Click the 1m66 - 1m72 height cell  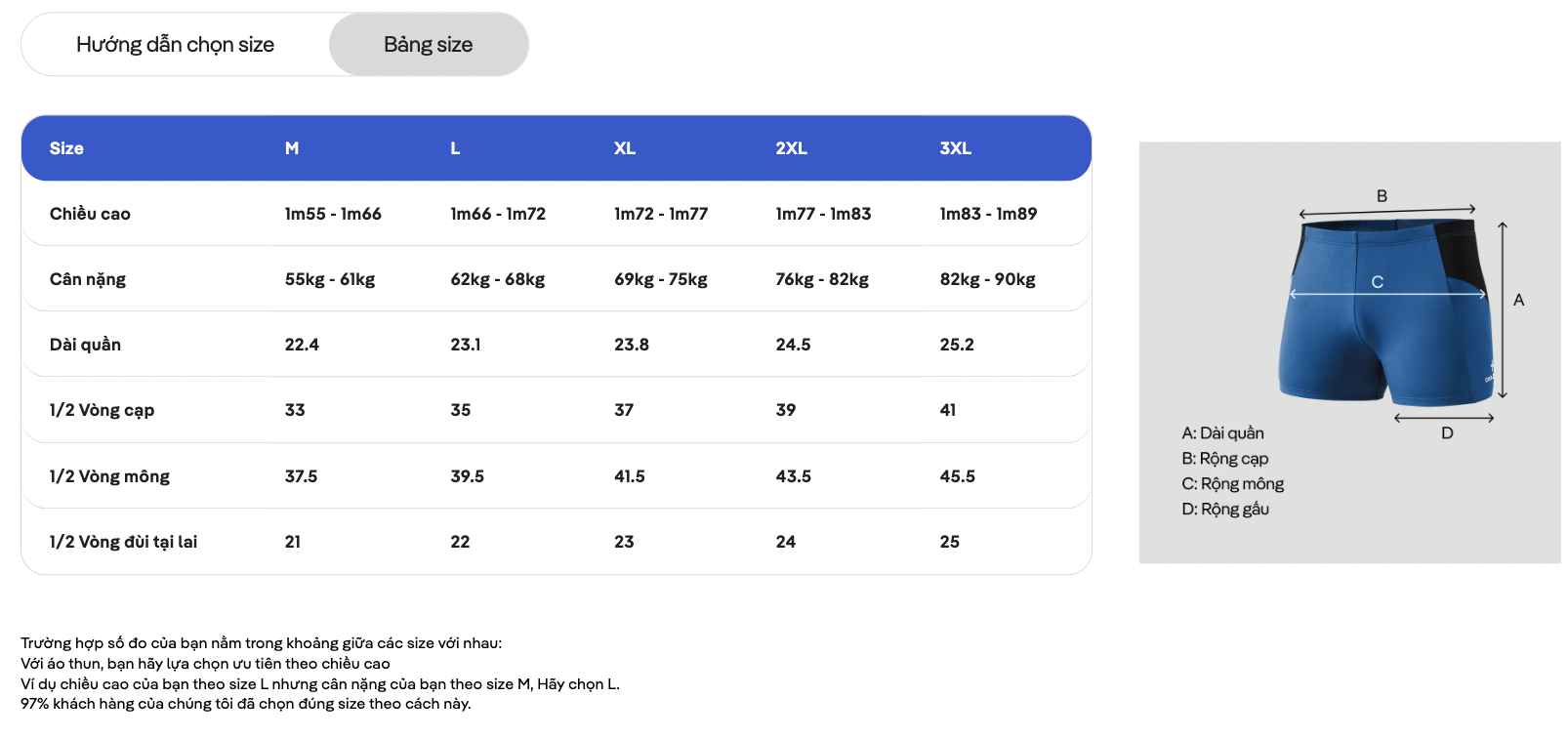pos(498,214)
